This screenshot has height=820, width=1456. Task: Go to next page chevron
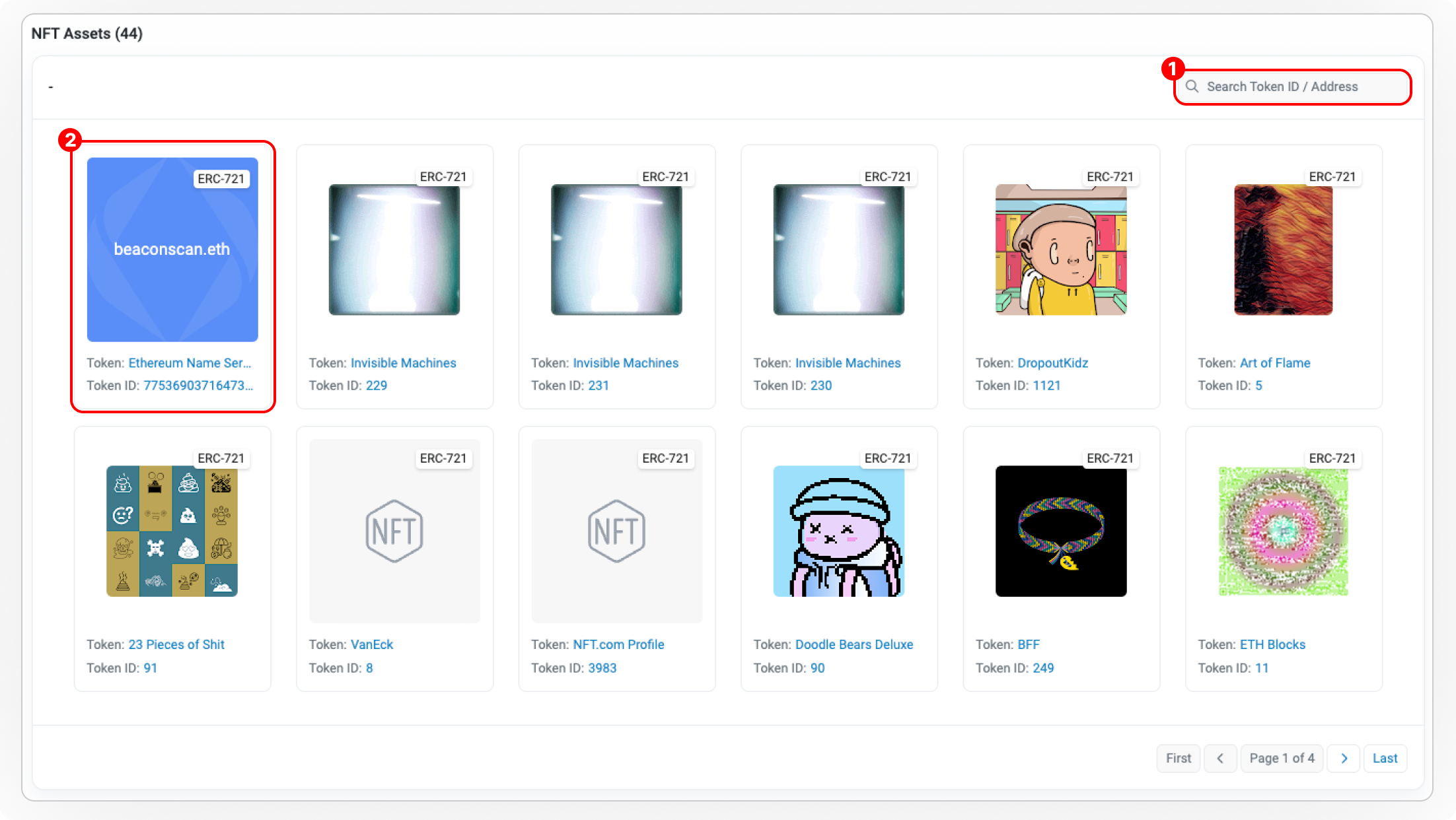coord(1344,758)
